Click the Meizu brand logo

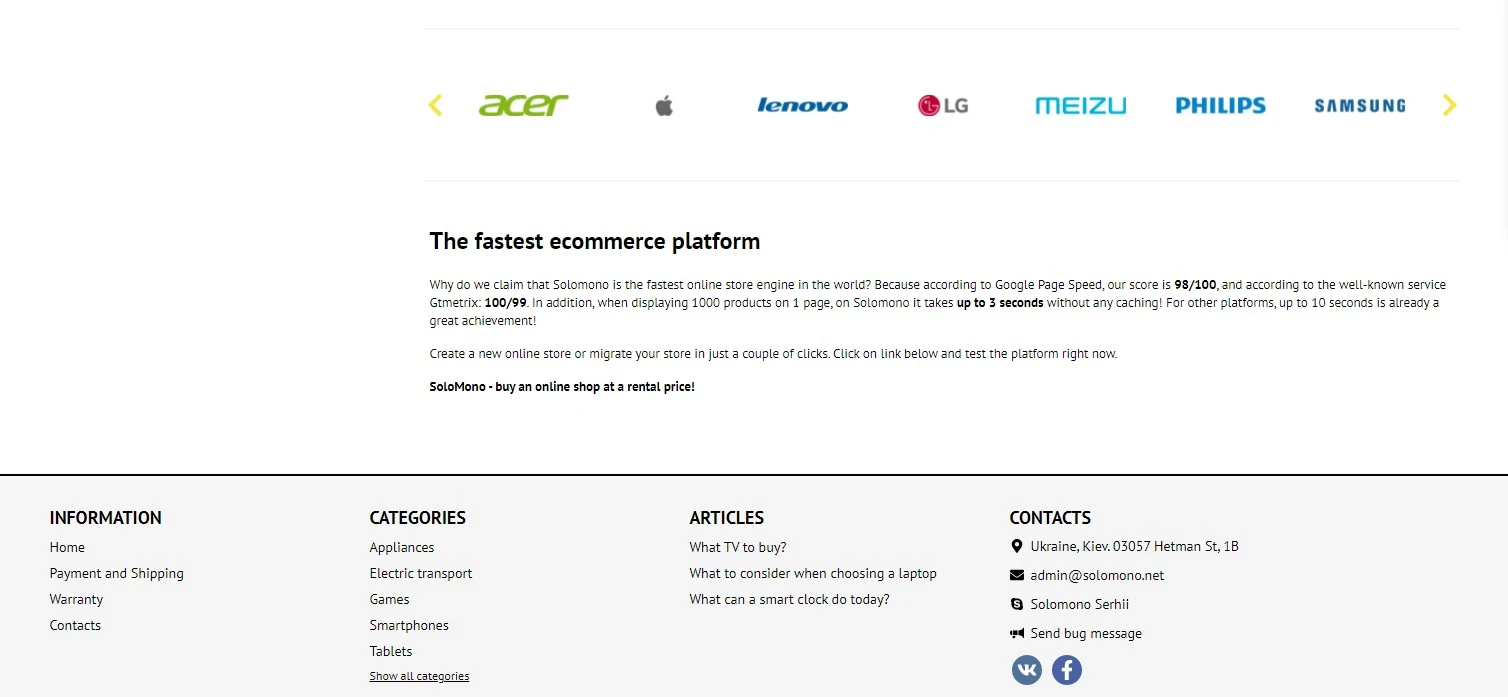coord(1080,104)
